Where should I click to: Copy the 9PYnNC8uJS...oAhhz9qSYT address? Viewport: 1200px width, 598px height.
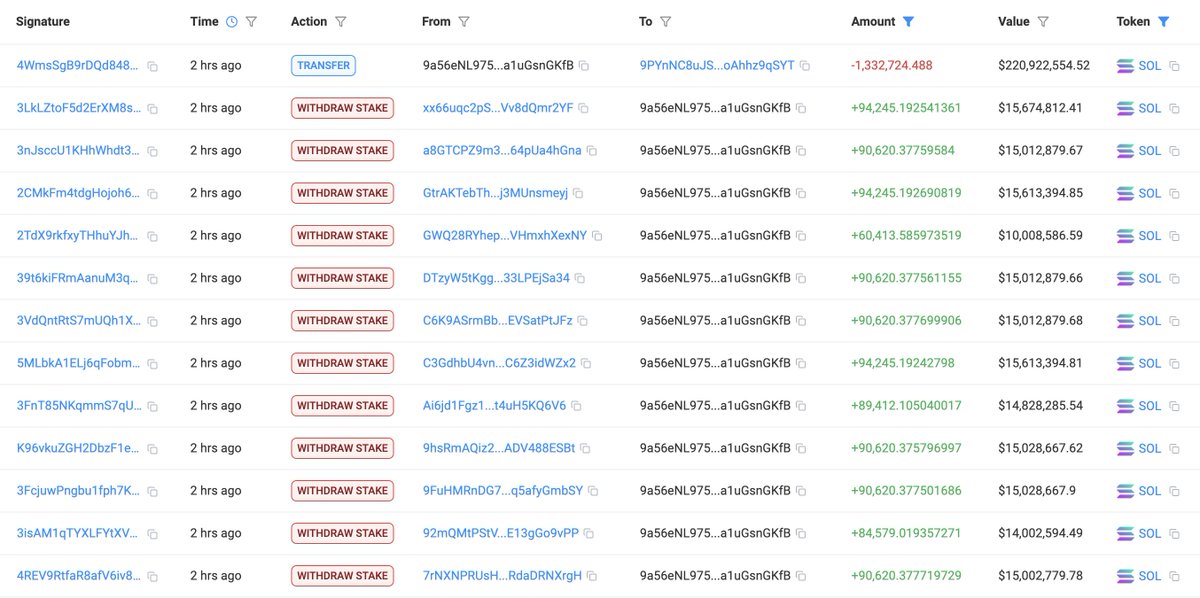pos(805,66)
